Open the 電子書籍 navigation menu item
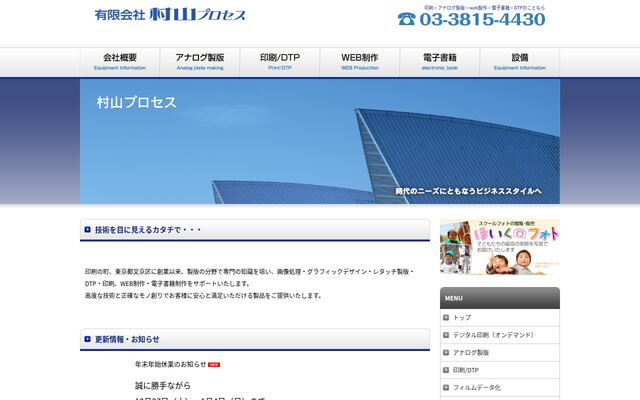 point(440,62)
